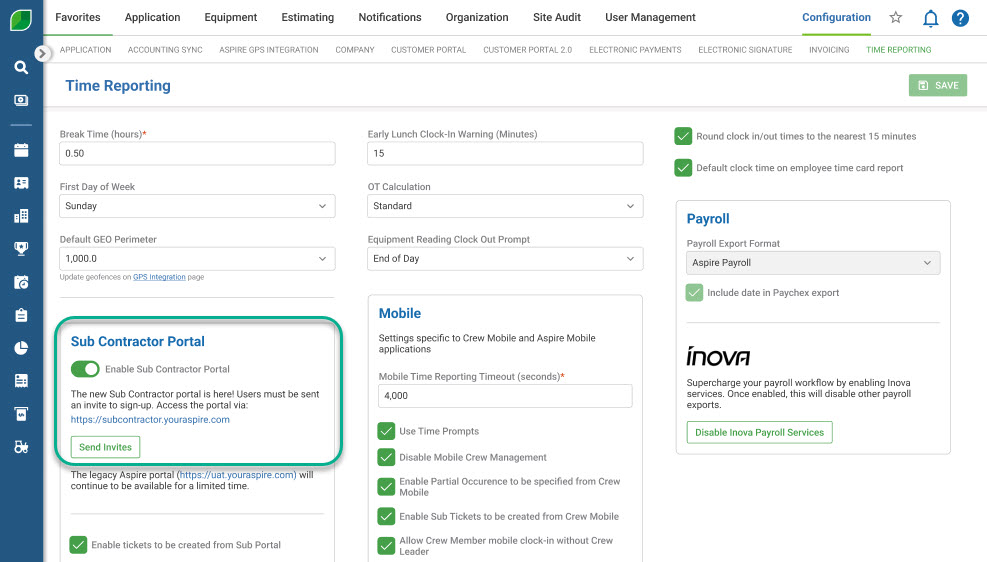Uncheck Default clock time on time card
The width and height of the screenshot is (987, 562).
(683, 167)
